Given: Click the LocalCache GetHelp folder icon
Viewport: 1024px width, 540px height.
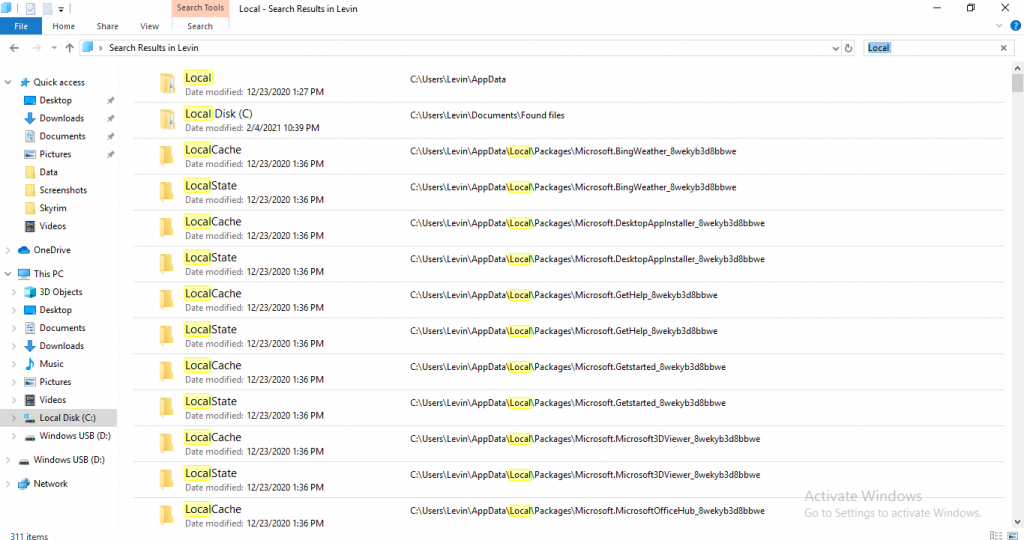Looking at the screenshot, I should click(167, 299).
